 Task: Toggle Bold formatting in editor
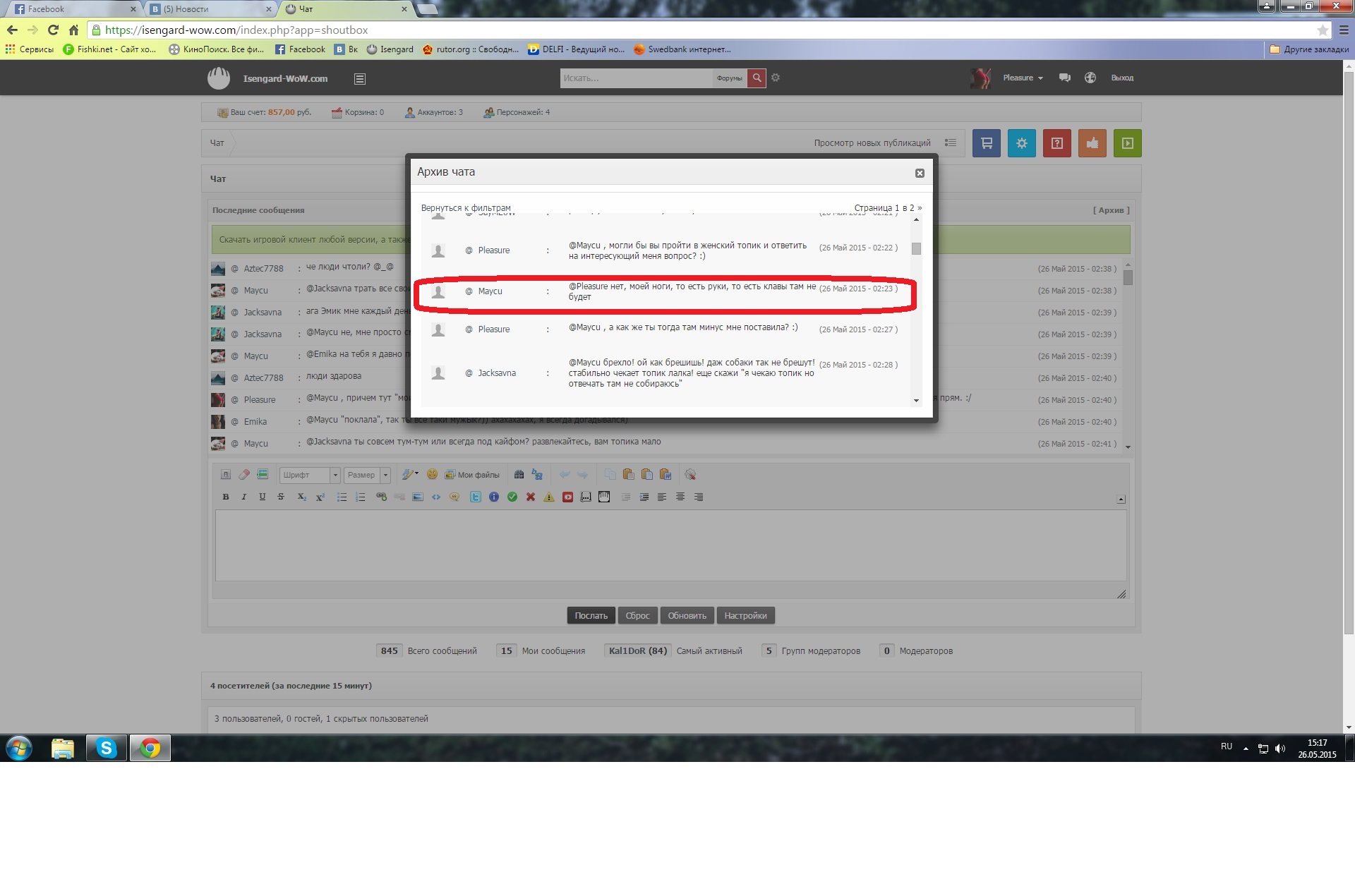(226, 497)
